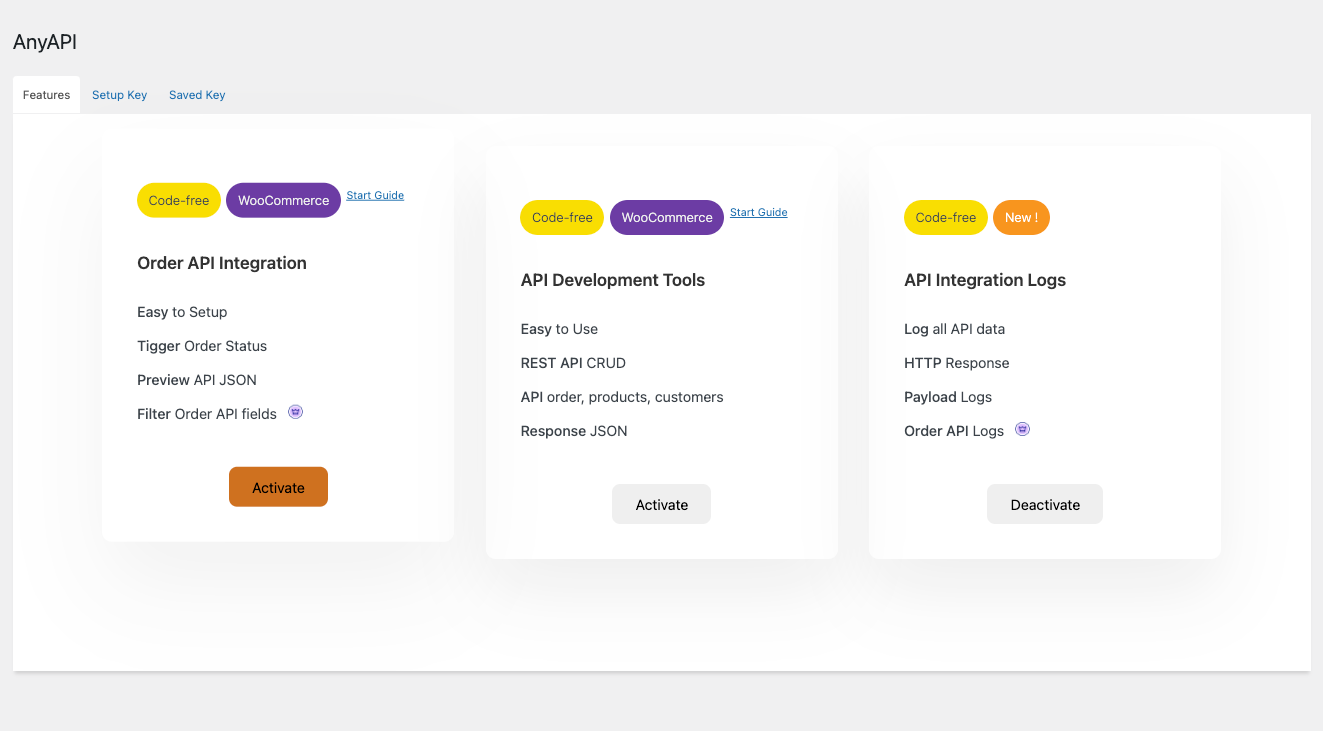1323x731 pixels.
Task: Activate the Order API Integration feature
Action: [x=278, y=487]
